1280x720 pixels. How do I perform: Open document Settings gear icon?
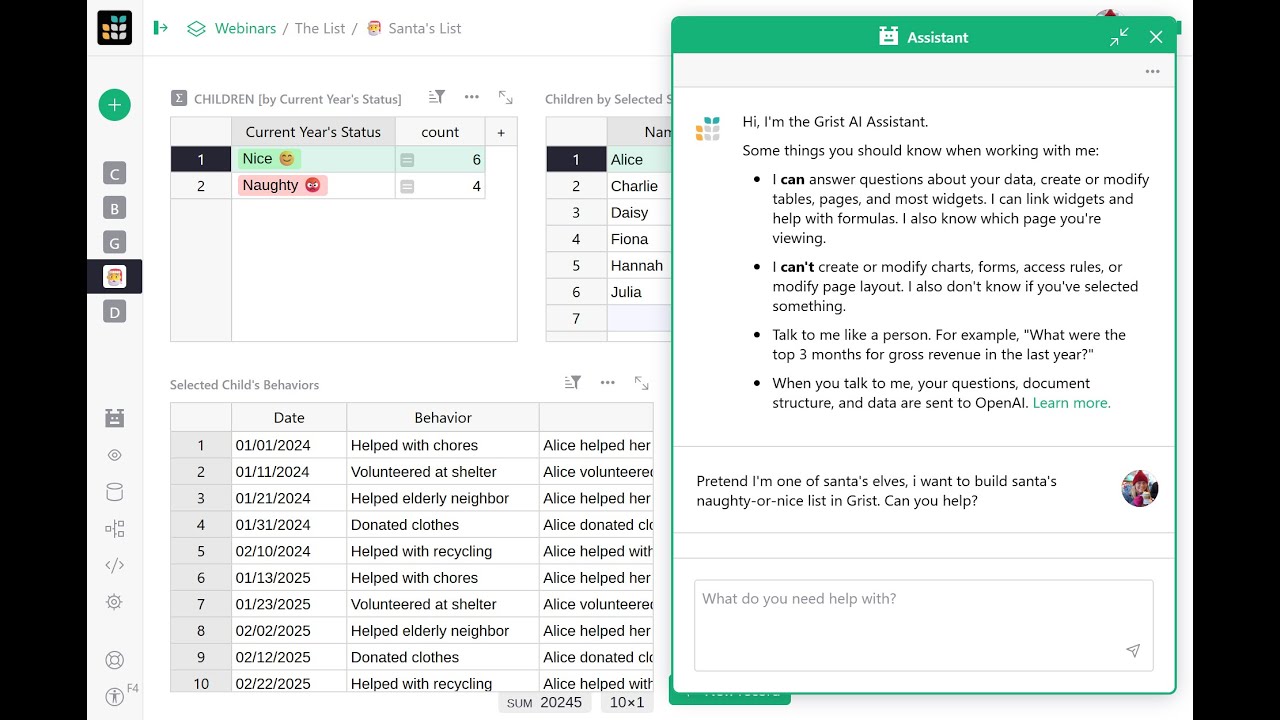point(114,602)
